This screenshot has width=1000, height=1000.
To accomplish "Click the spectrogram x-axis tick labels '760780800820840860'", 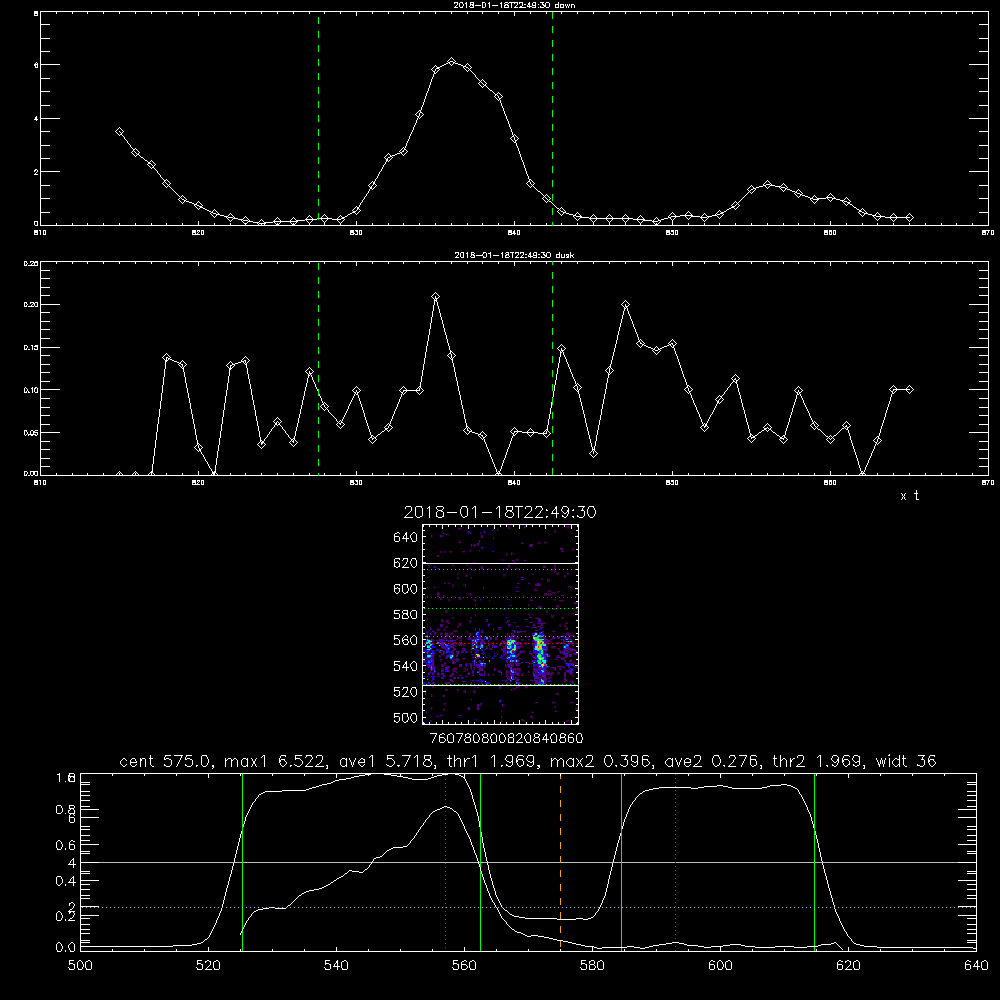I will 506,739.
